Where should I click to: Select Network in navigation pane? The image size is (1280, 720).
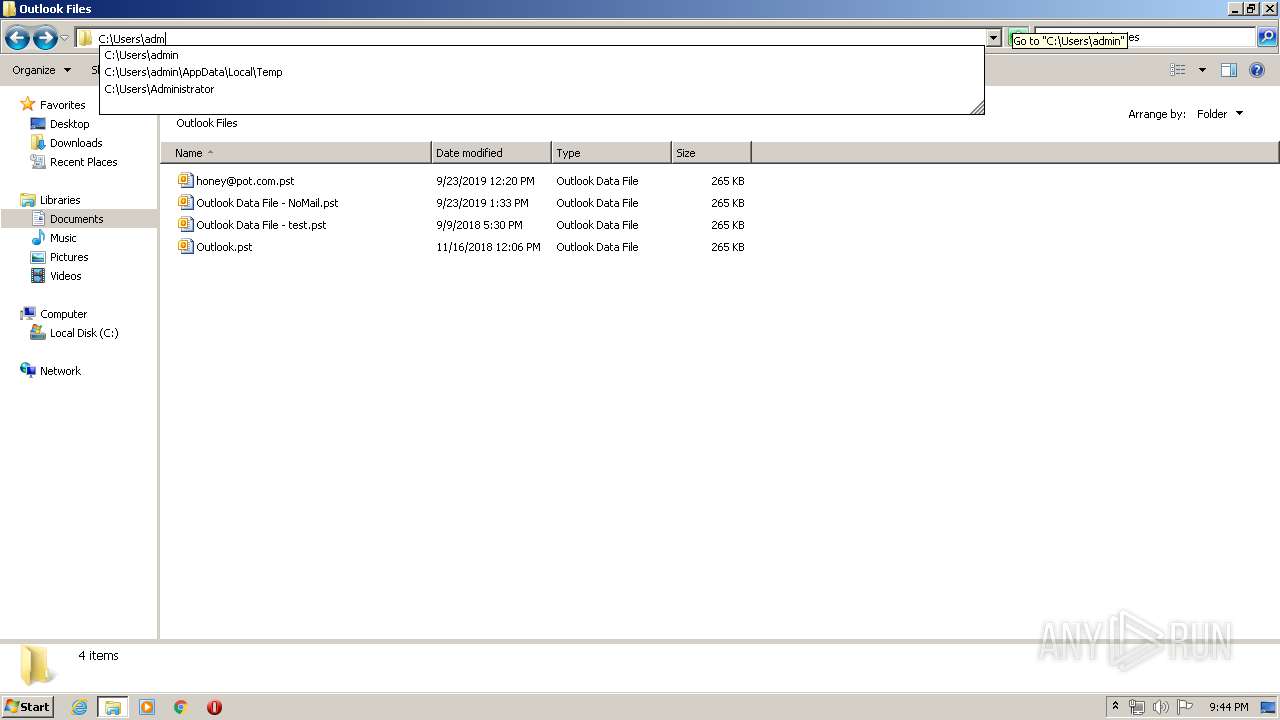tap(60, 371)
